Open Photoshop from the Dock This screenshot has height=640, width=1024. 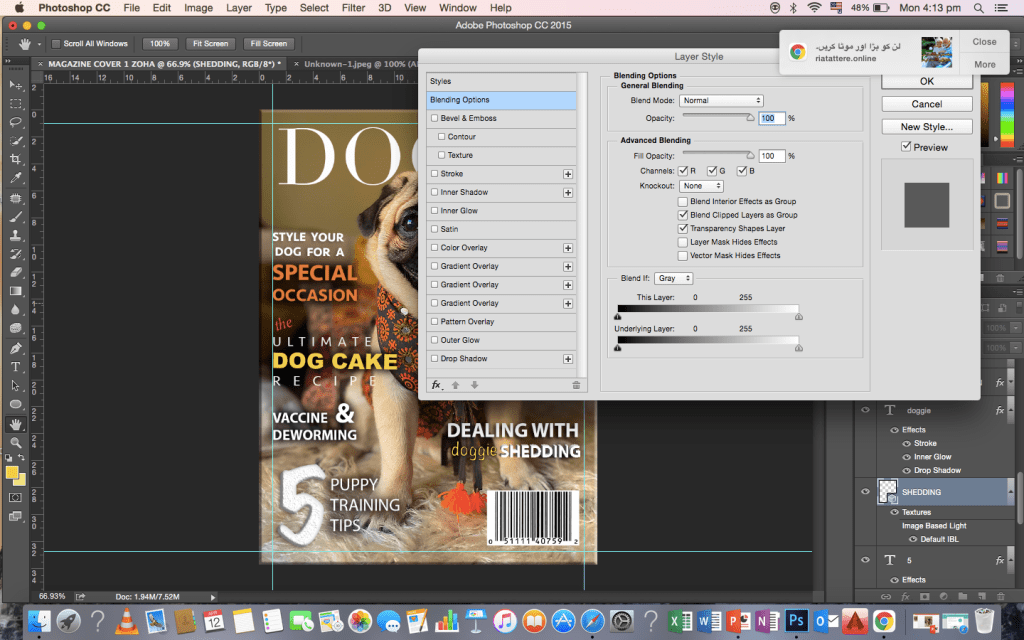click(796, 620)
